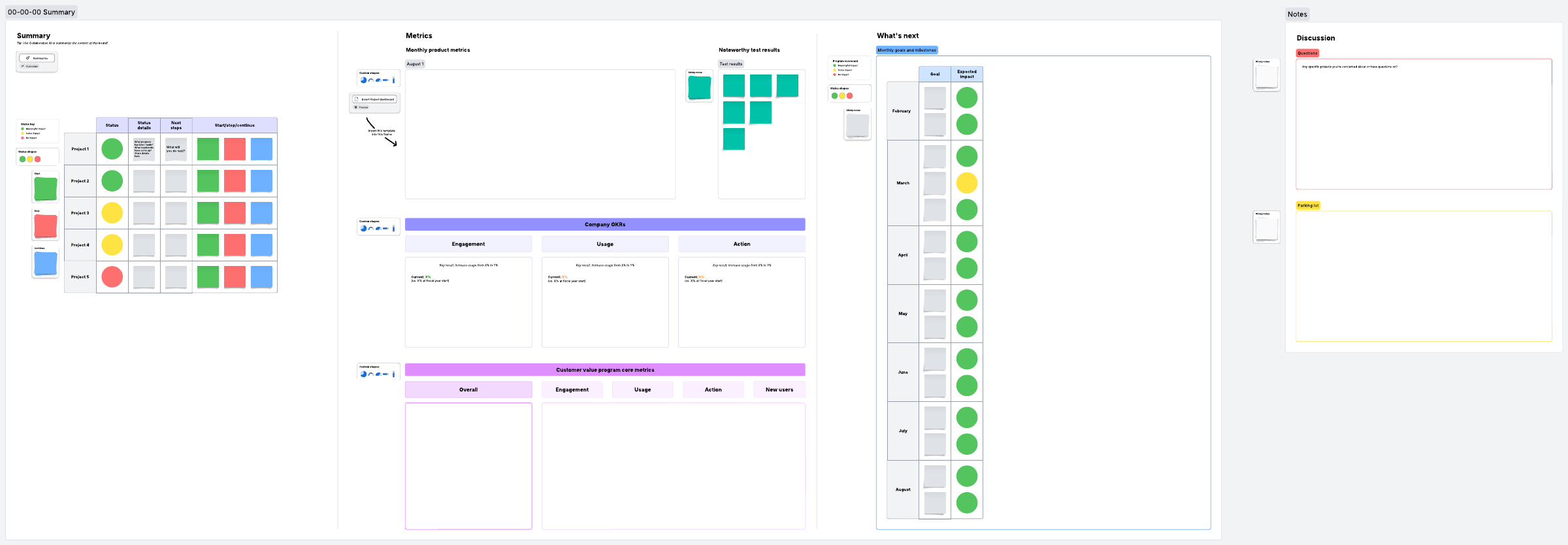Viewport: 1568px width, 545px height.
Task: Click the green status circle for Project 1
Action: 112,149
